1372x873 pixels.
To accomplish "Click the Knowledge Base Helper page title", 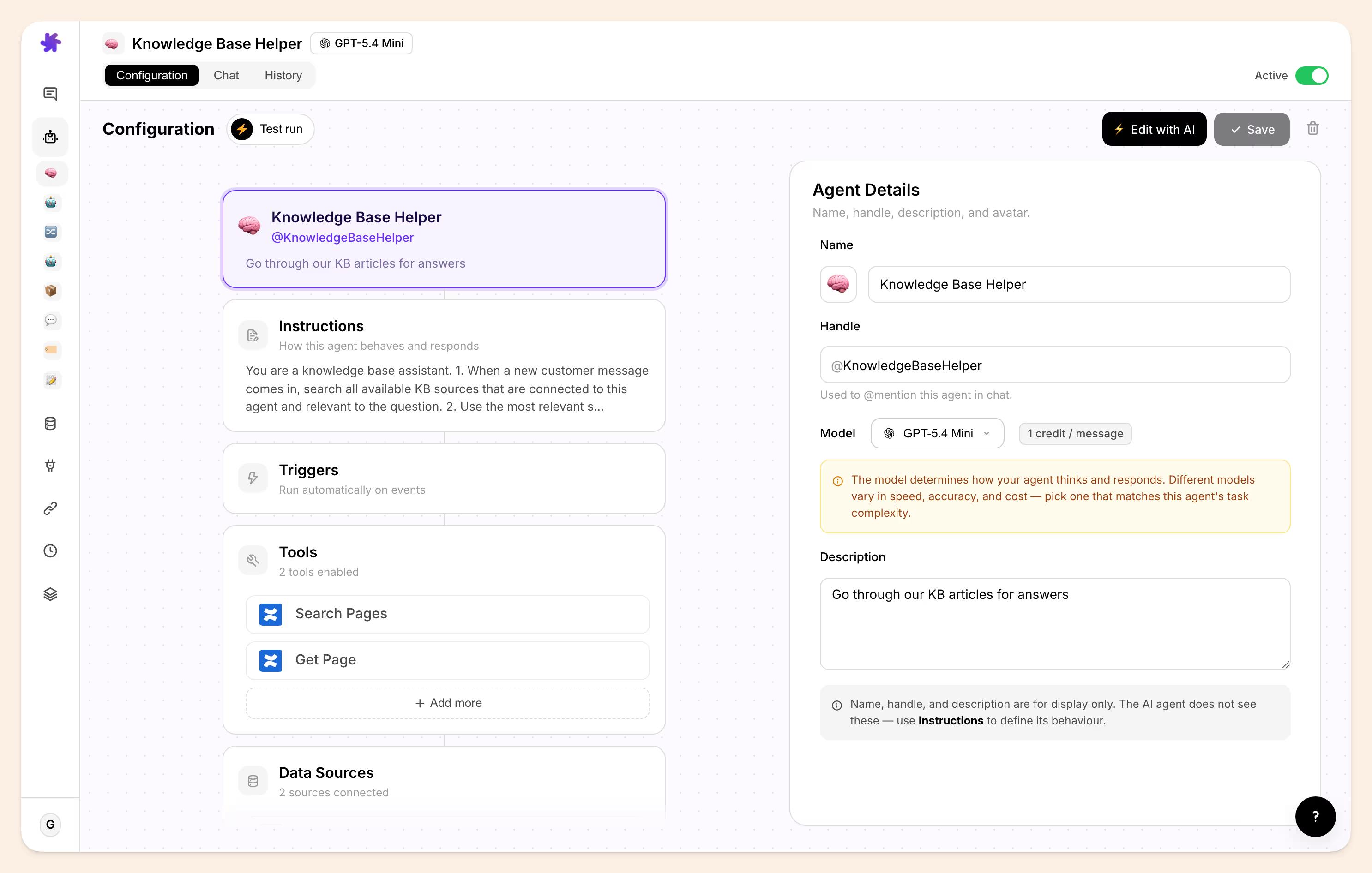I will 217,44.
